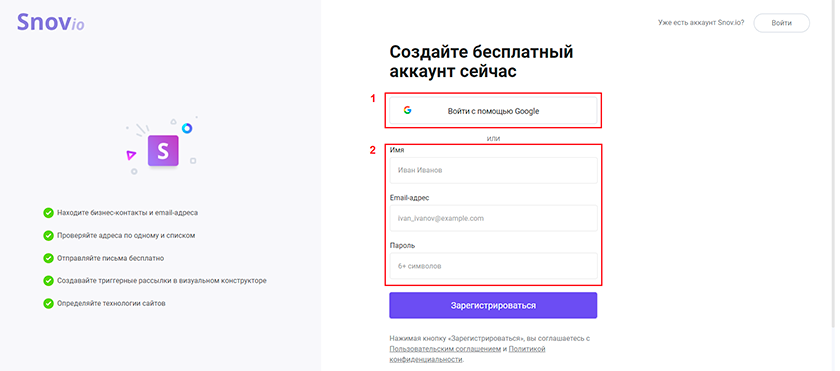Click the green checkmark beside "Создавайте триггерные рассылки"
Screen dimensions: 840x371
pos(48,281)
